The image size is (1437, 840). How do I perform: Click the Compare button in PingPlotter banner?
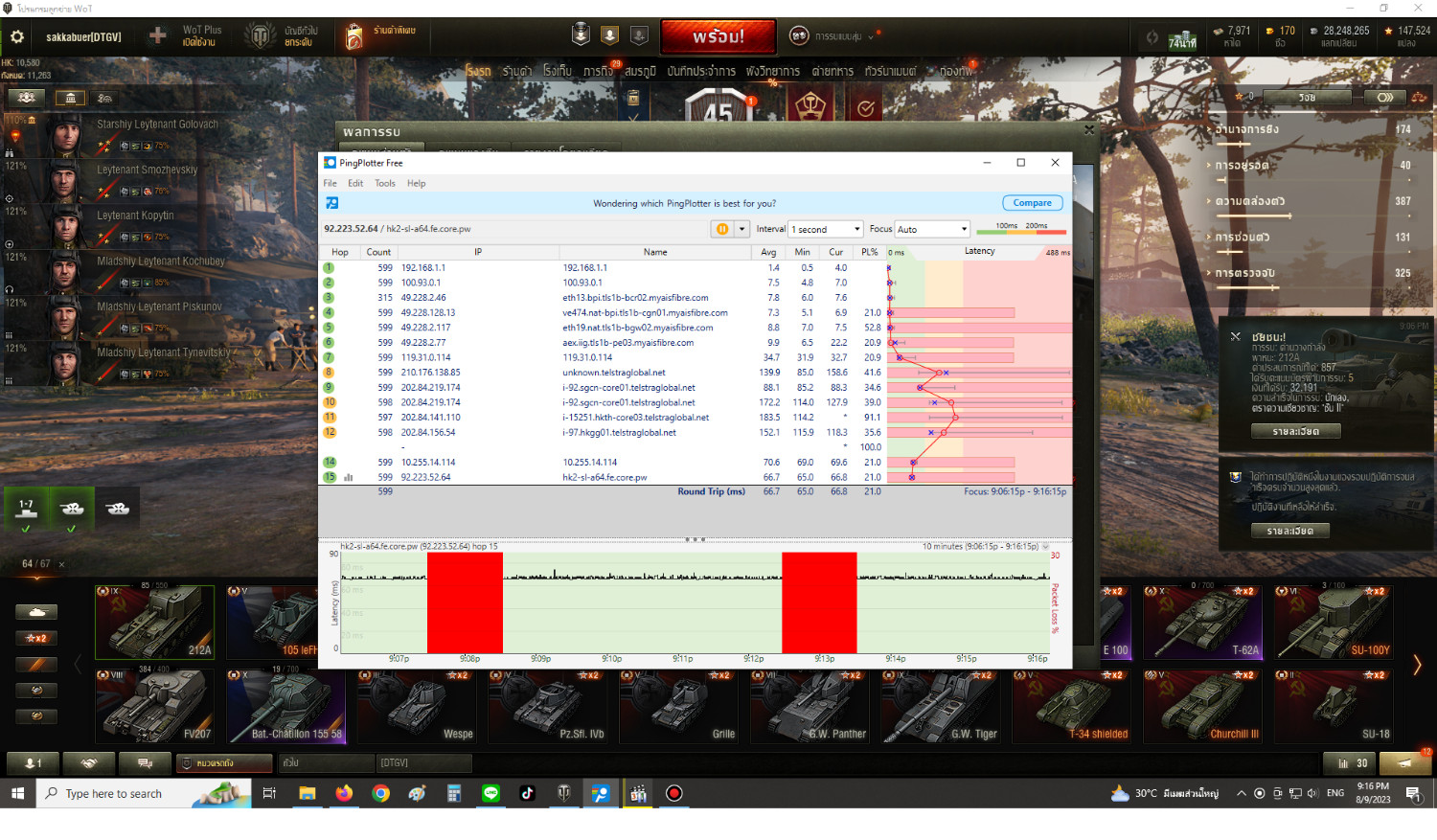click(1032, 203)
